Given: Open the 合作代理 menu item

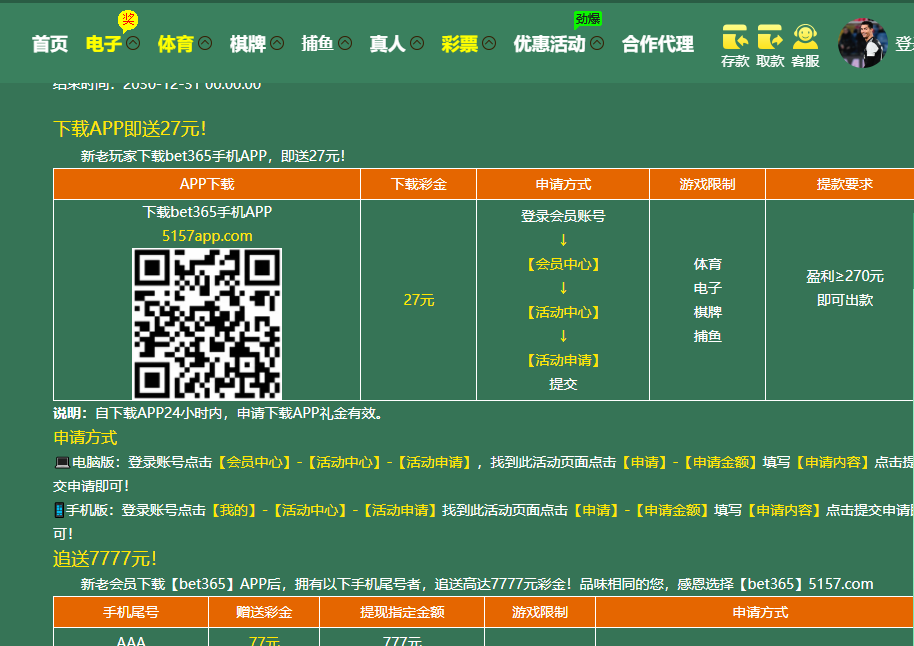Looking at the screenshot, I should pos(657,44).
